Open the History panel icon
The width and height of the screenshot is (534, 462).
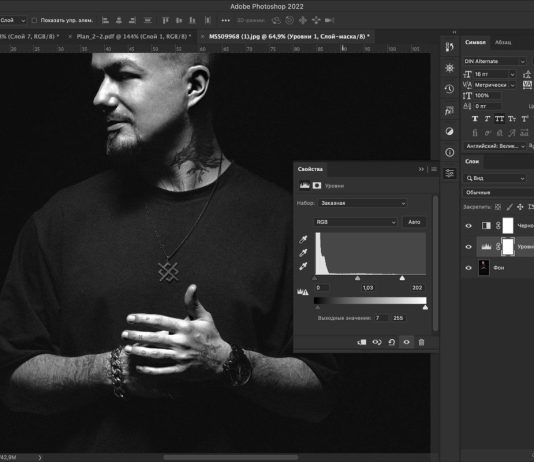[449, 89]
